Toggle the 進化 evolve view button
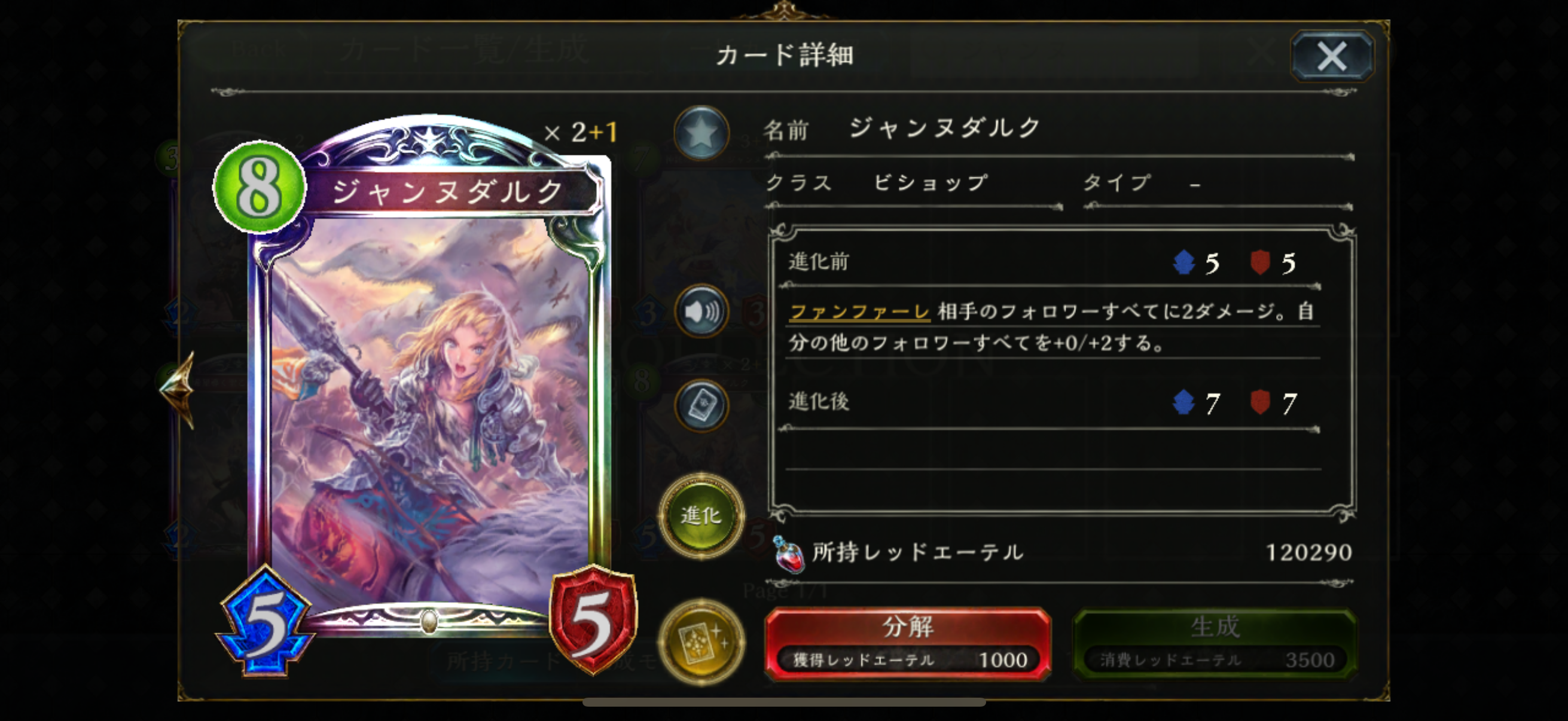Image resolution: width=1568 pixels, height=721 pixels. click(701, 515)
